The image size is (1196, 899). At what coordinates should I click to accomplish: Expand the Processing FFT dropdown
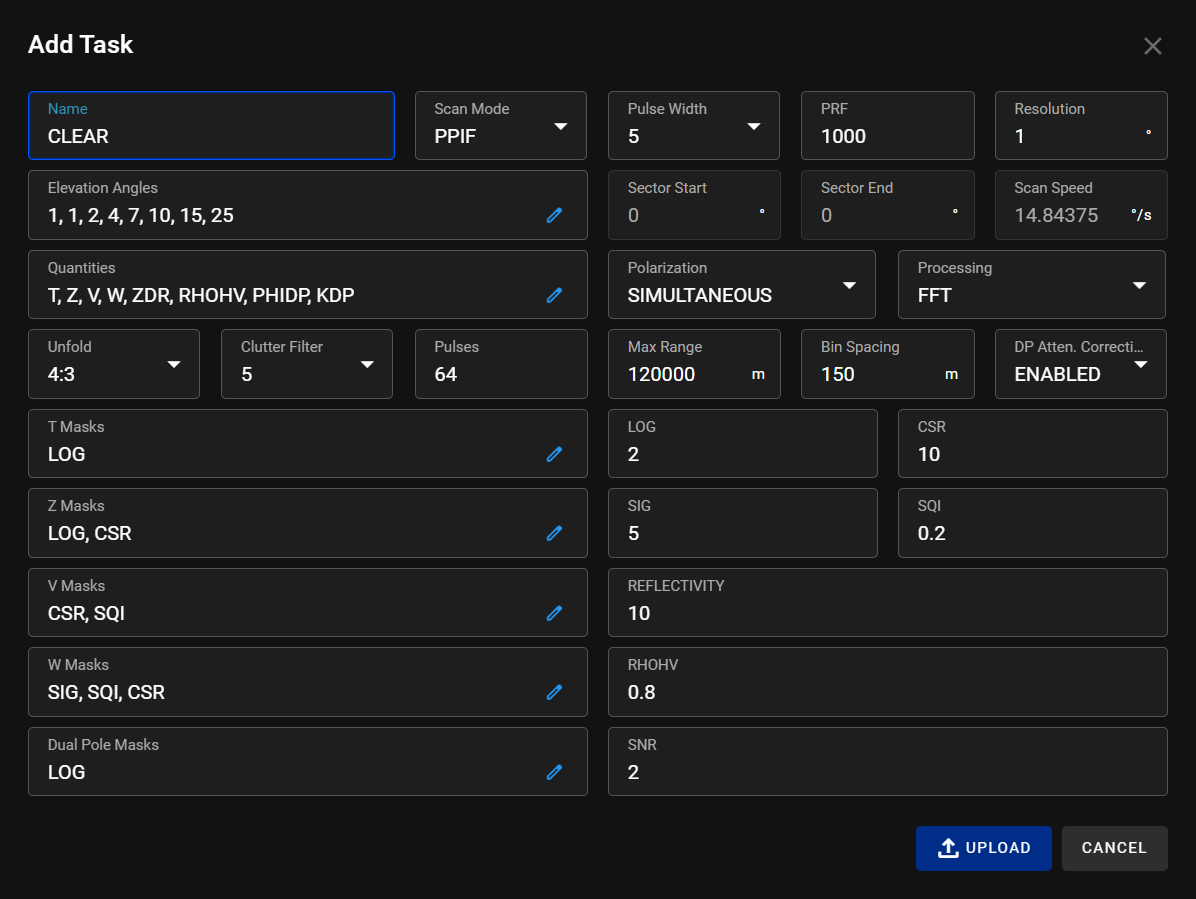click(1031, 285)
